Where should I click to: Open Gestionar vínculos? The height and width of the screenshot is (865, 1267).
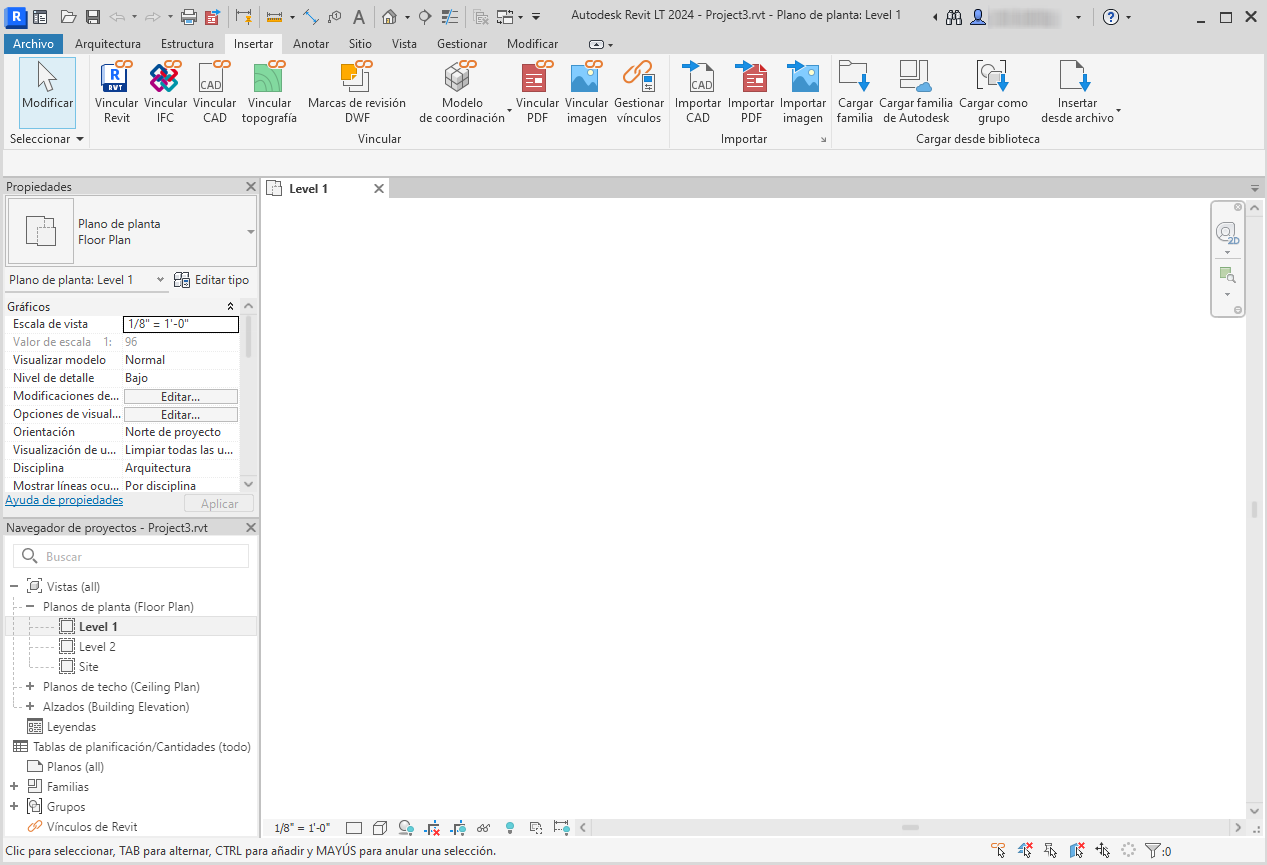click(638, 92)
